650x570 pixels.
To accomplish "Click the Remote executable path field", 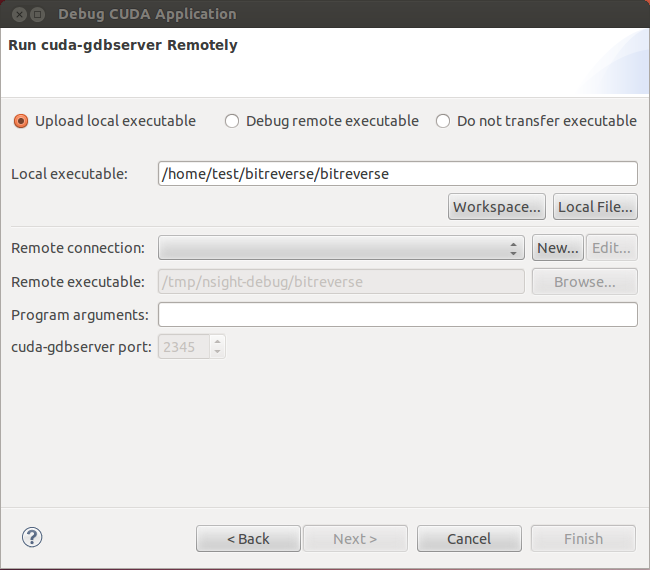I will 341,282.
